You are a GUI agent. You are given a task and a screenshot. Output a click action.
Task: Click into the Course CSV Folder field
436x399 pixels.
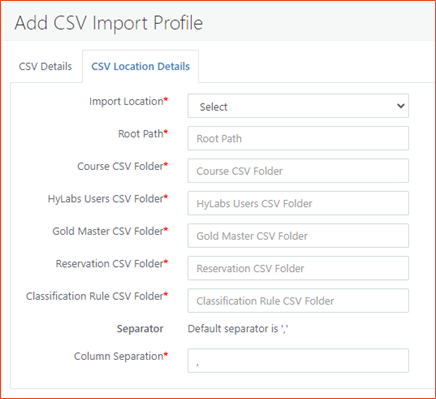click(298, 171)
